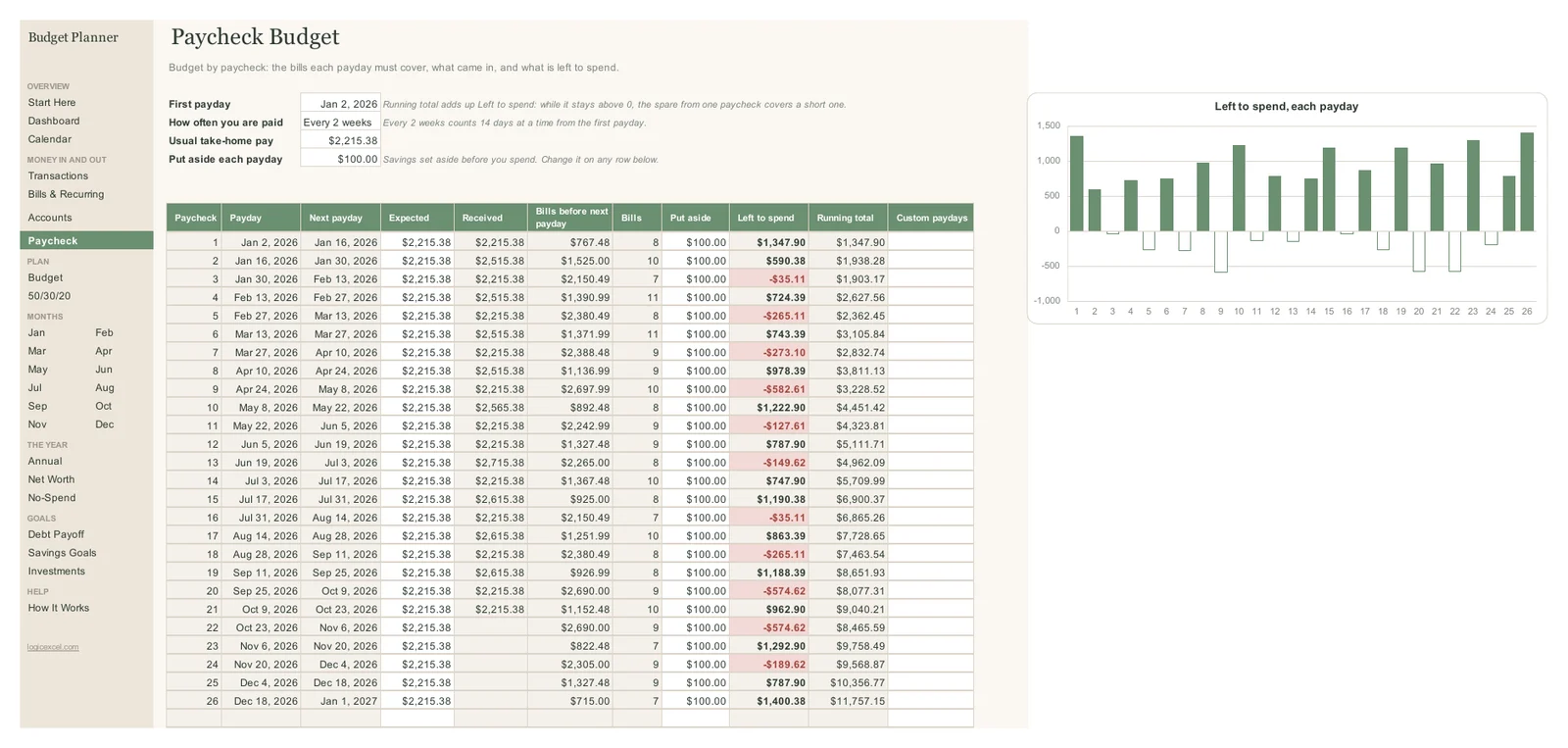This screenshot has height=748, width=1568.
Task: Open Bills & Recurring sheet
Action: (x=66, y=194)
